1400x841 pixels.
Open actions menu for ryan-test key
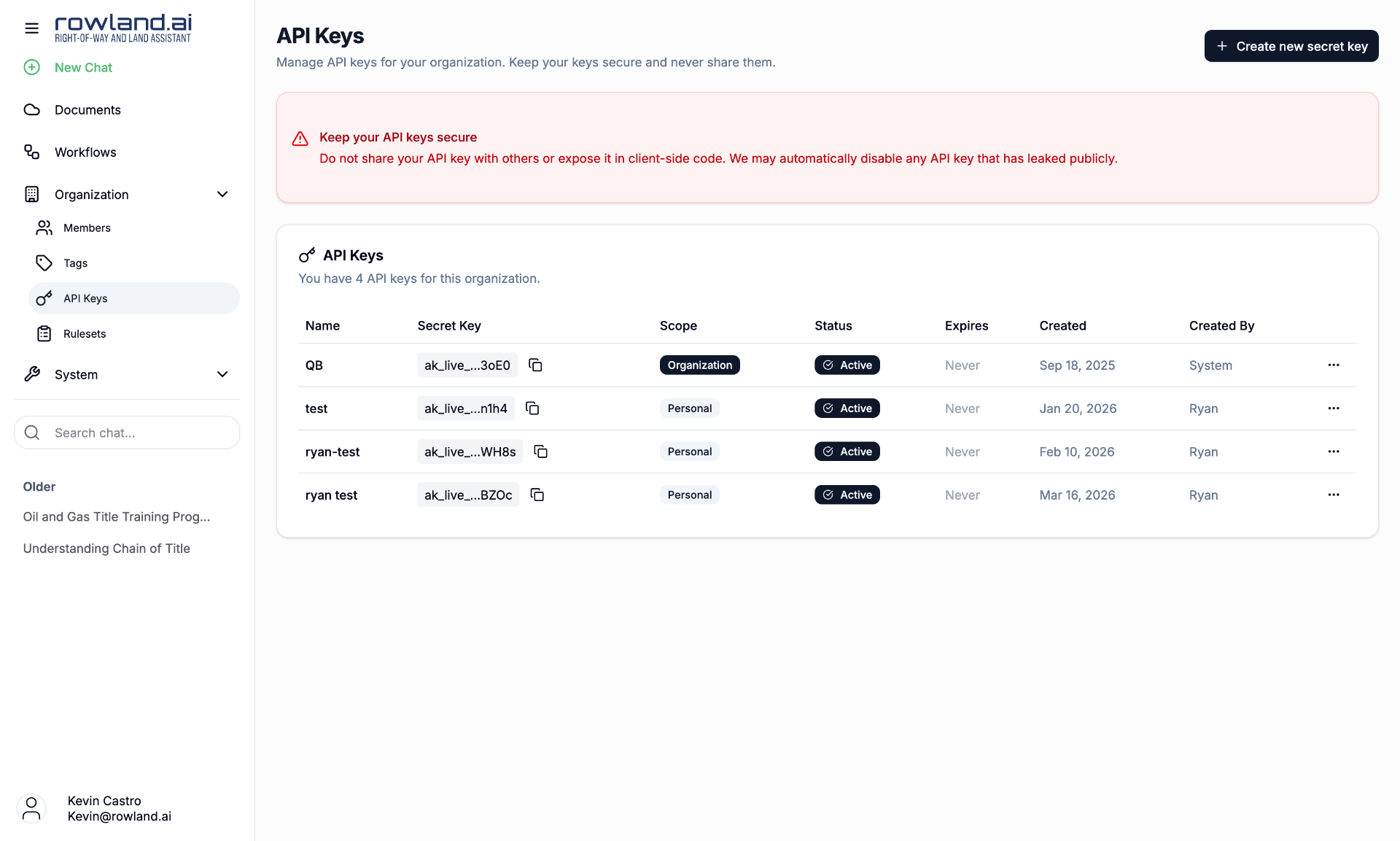(x=1334, y=451)
